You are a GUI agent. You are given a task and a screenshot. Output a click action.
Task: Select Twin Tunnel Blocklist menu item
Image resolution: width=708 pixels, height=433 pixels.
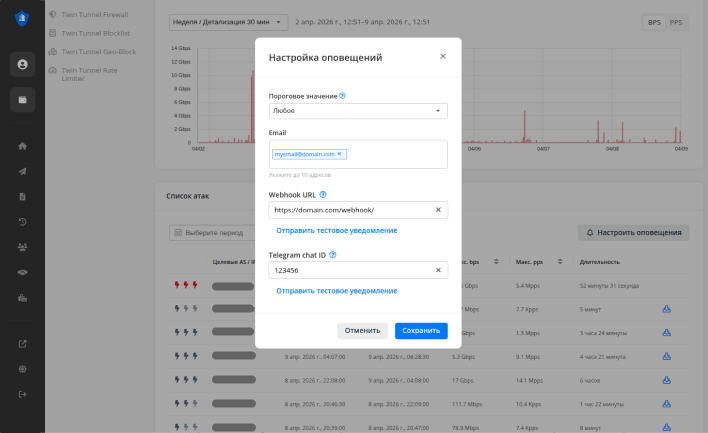[x=95, y=32]
